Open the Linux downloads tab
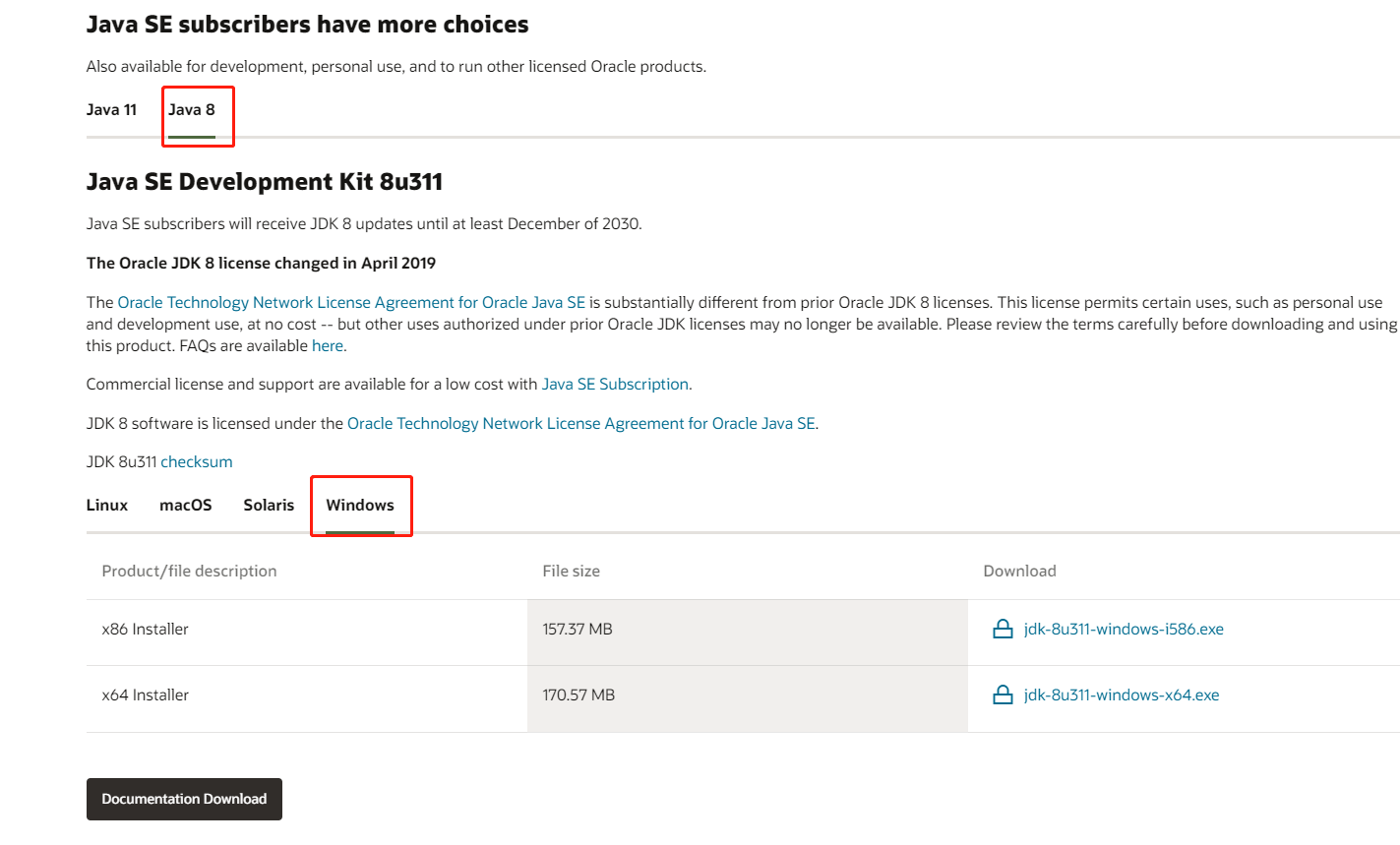Screen dimensions: 1400x845 107,506
